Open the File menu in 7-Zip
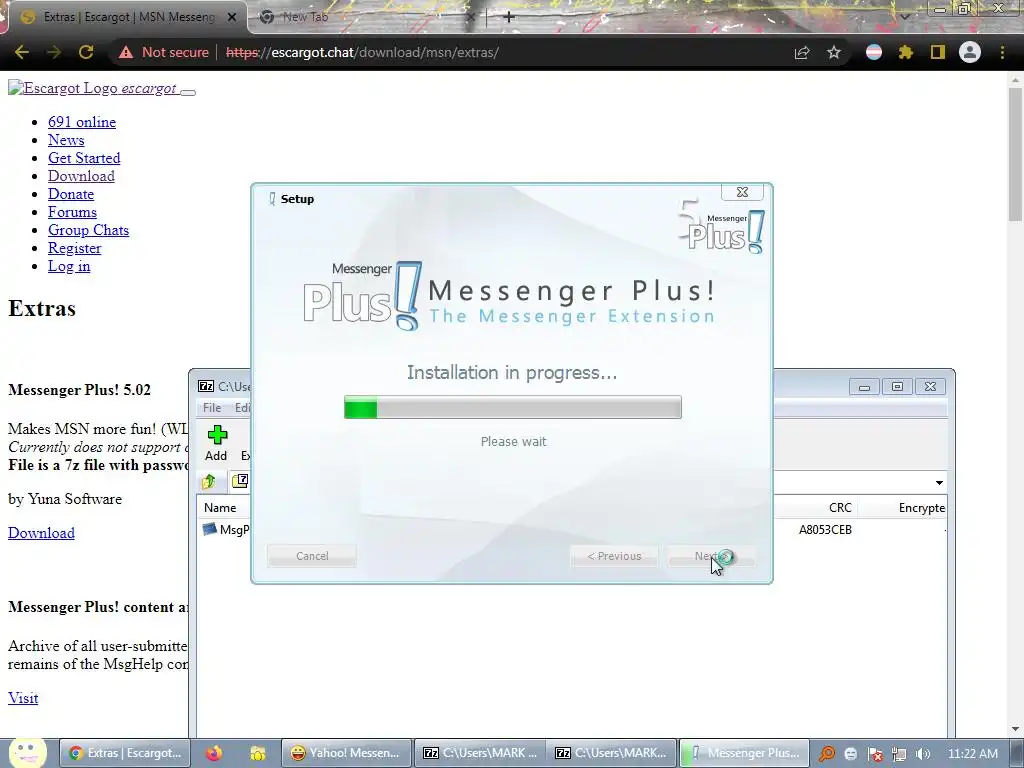 click(x=212, y=408)
